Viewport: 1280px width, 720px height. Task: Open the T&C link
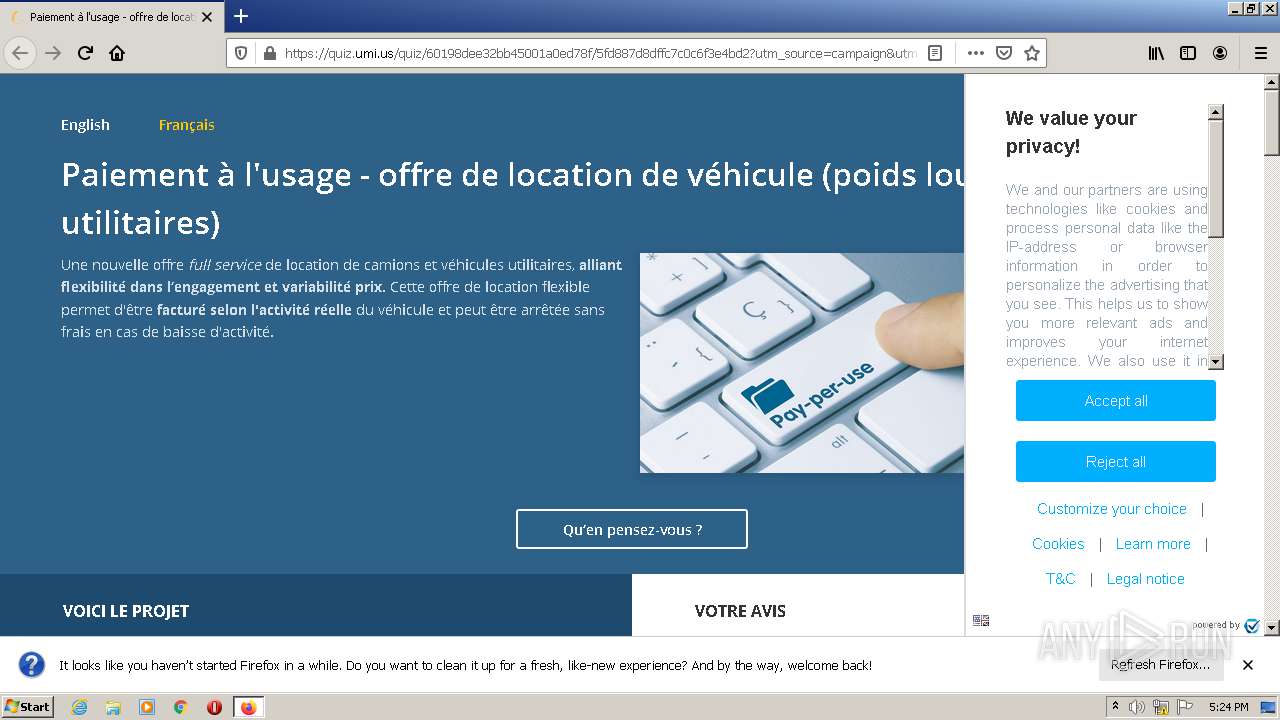(x=1061, y=579)
